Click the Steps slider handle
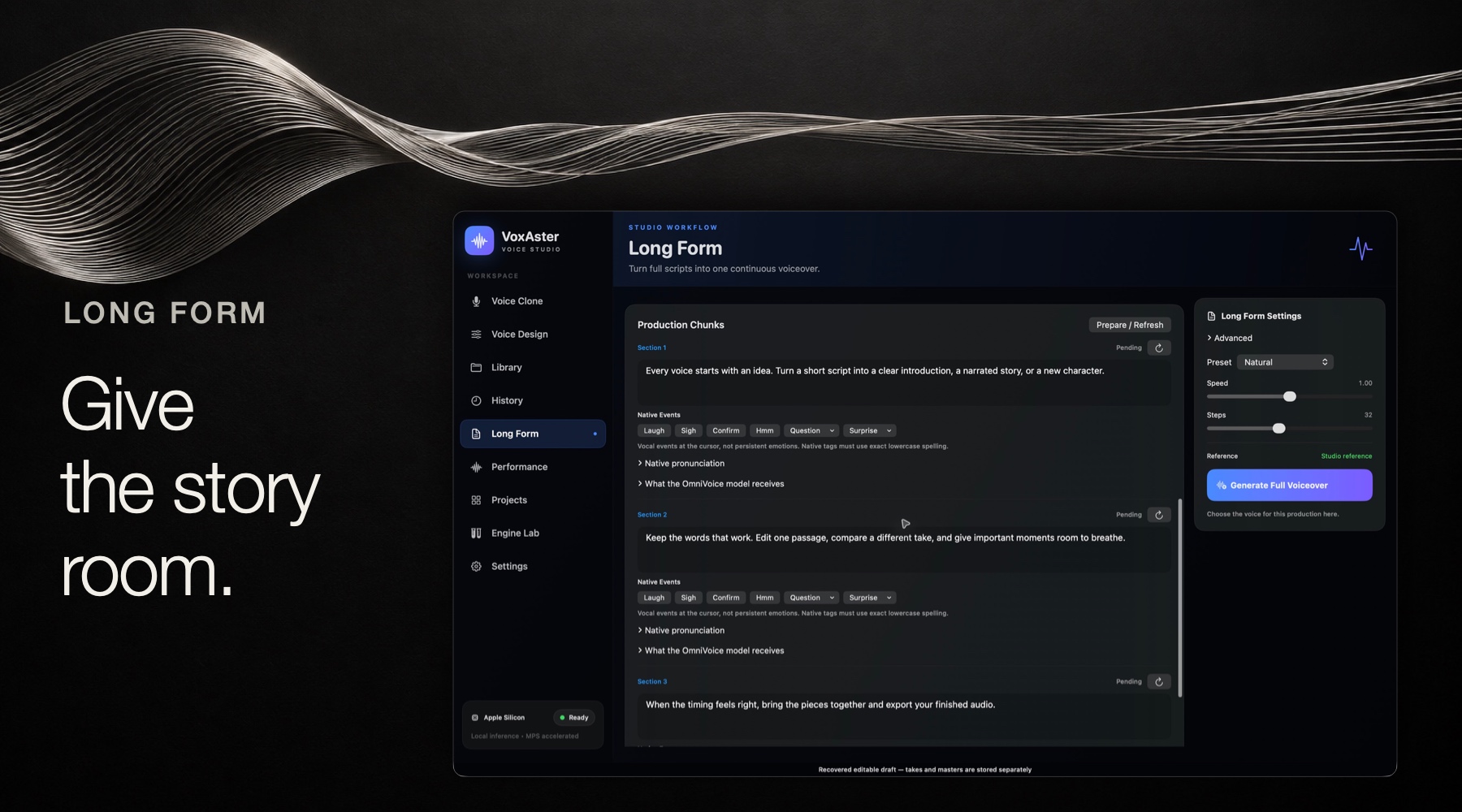The height and width of the screenshot is (812, 1462). click(x=1279, y=429)
